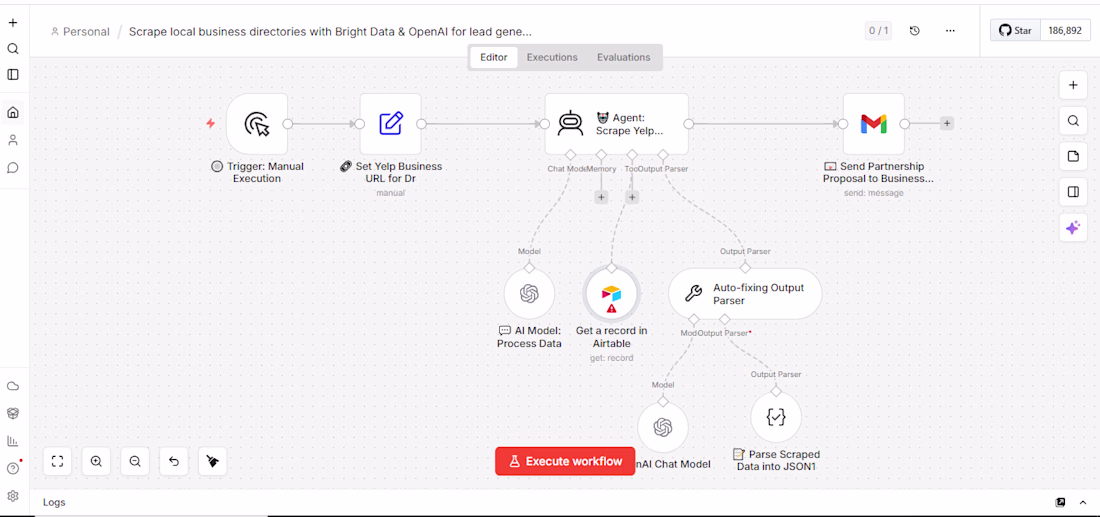Open the help question mark icon

(x=13, y=469)
